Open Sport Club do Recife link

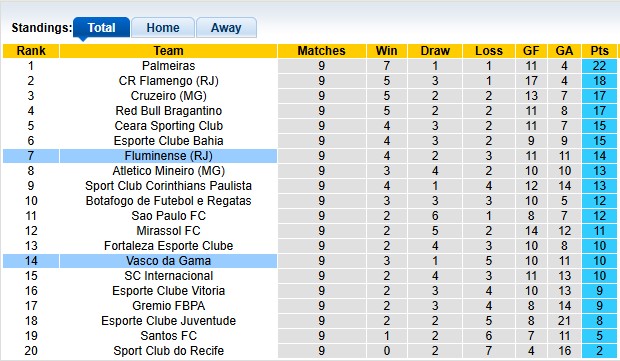pyautogui.click(x=168, y=351)
